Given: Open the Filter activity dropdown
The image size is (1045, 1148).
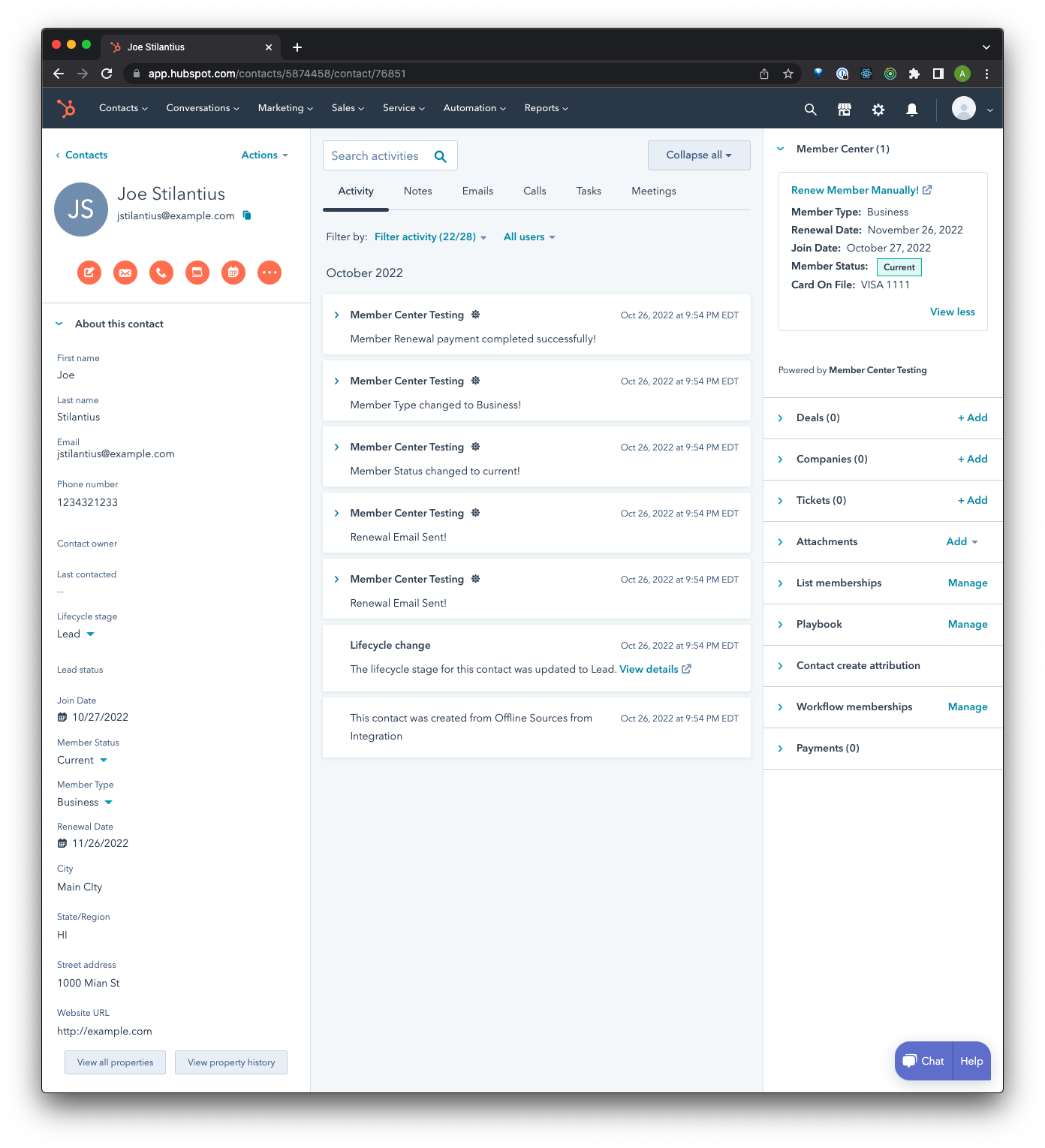Looking at the screenshot, I should click(x=429, y=237).
